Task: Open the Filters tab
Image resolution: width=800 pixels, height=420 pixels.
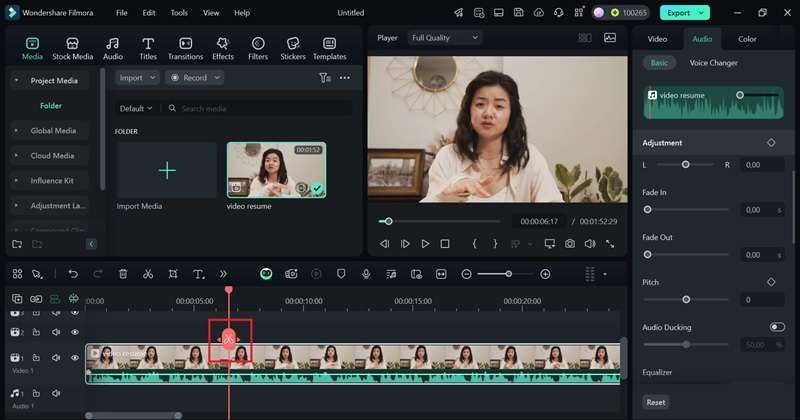Action: tap(258, 49)
